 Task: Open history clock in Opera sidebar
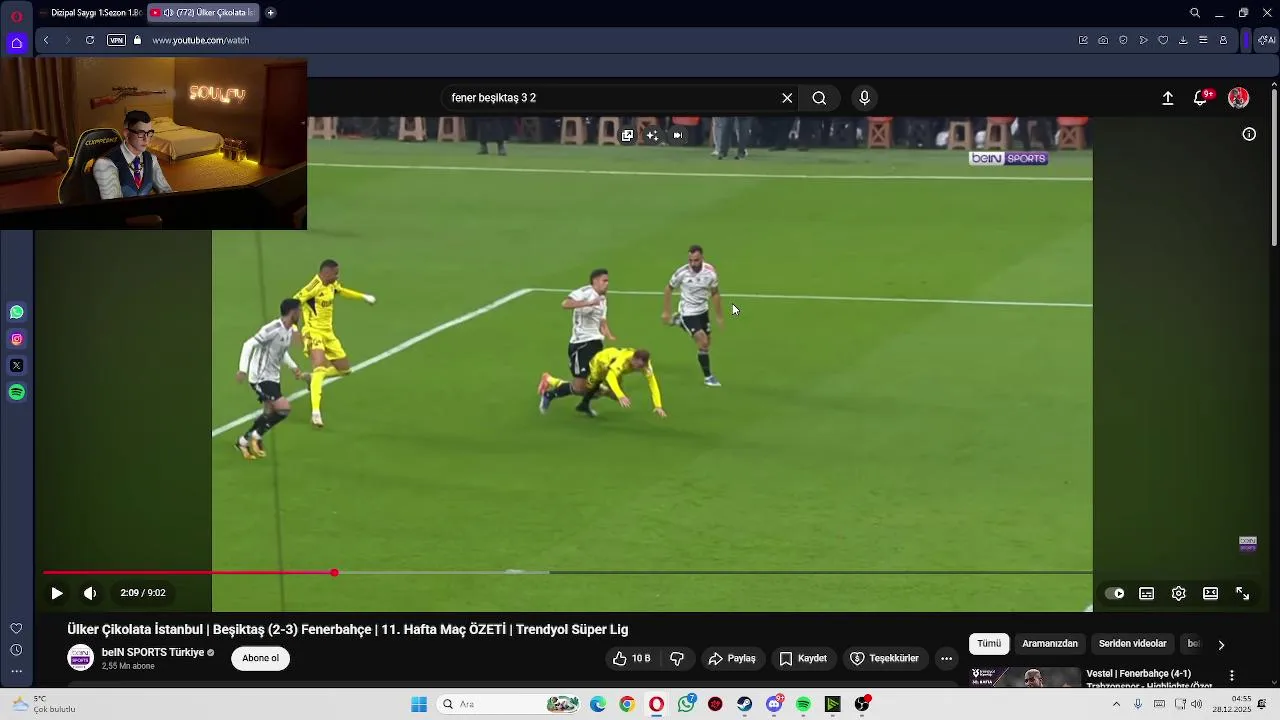[x=16, y=650]
